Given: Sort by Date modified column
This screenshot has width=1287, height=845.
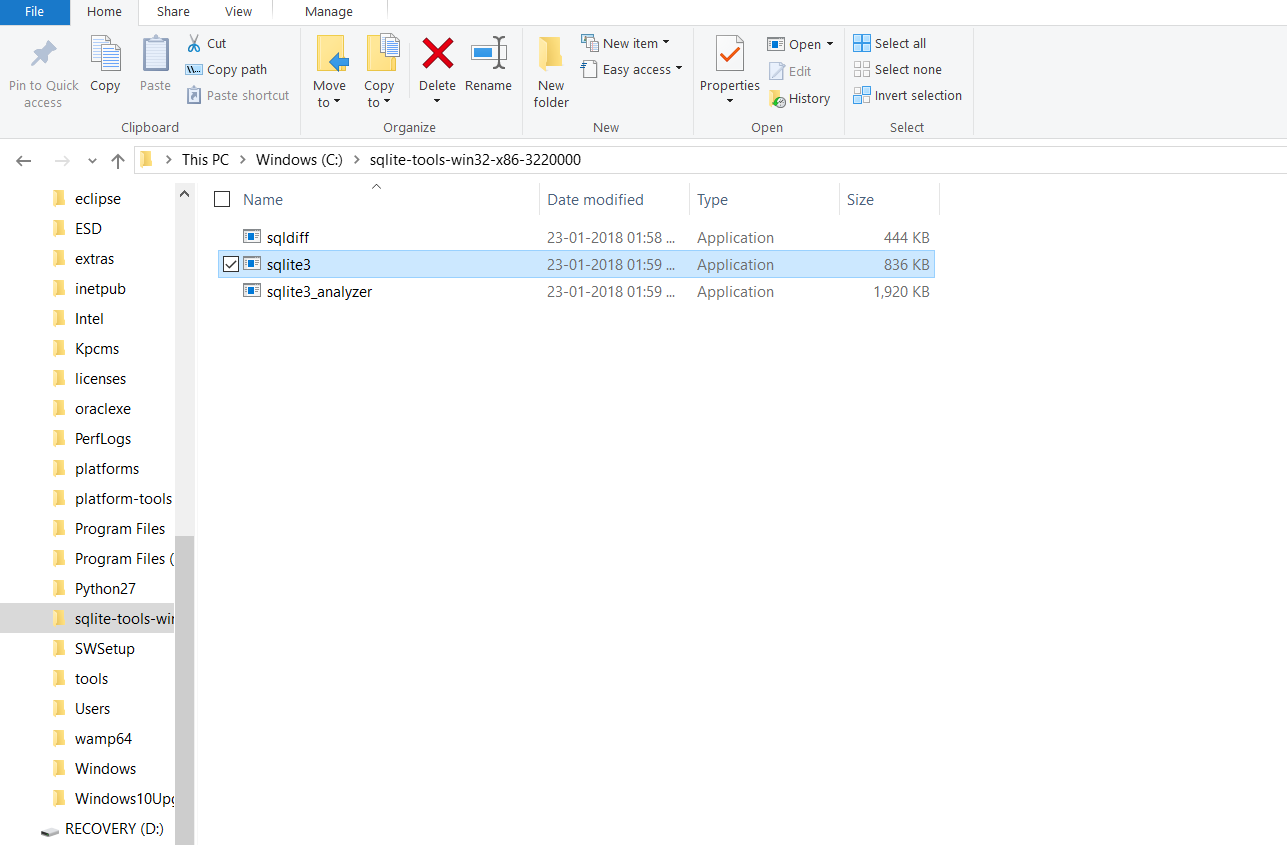Looking at the screenshot, I should 595,199.
